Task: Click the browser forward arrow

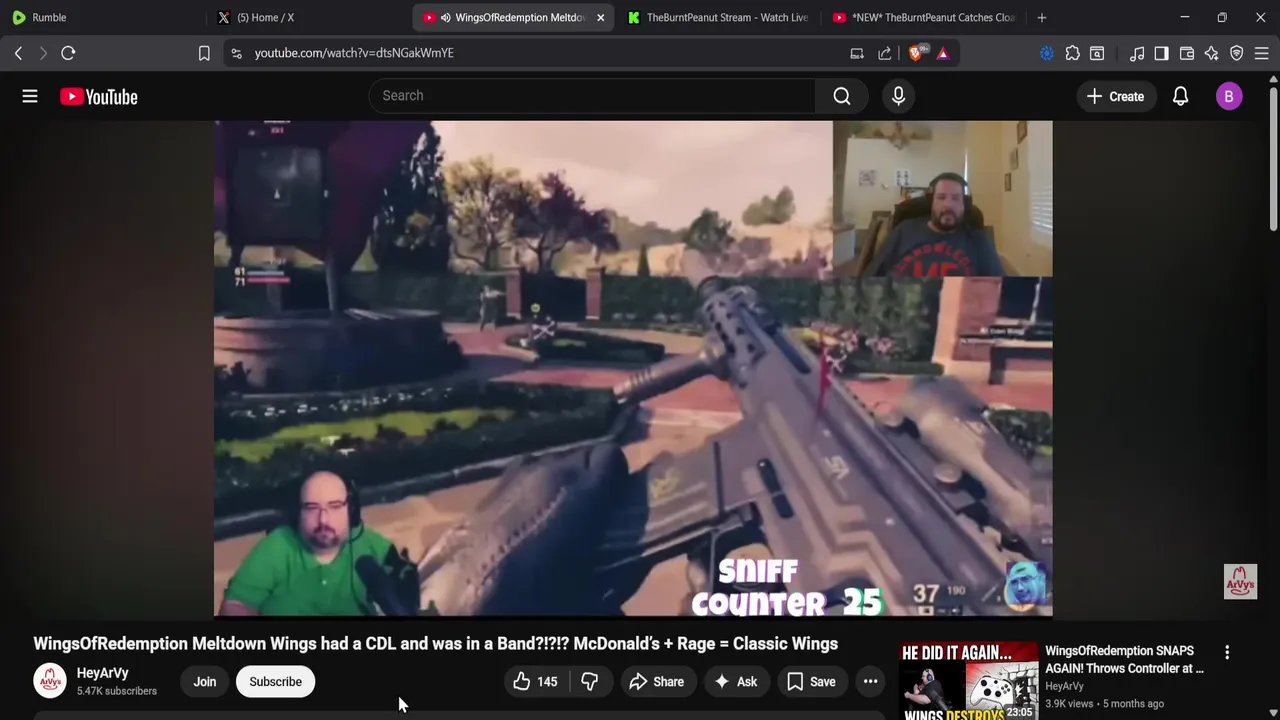Action: 43,53
